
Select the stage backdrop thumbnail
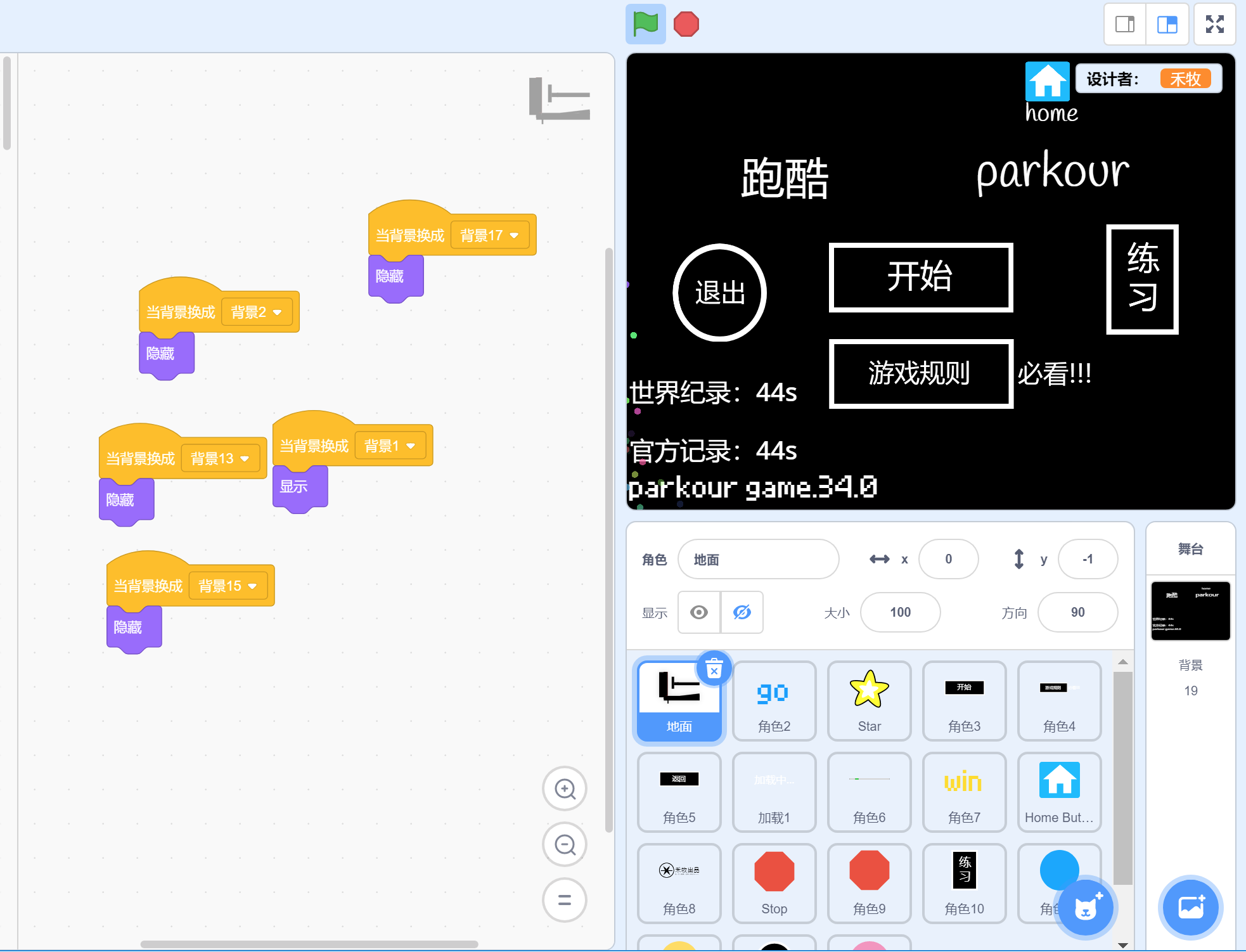coord(1190,611)
